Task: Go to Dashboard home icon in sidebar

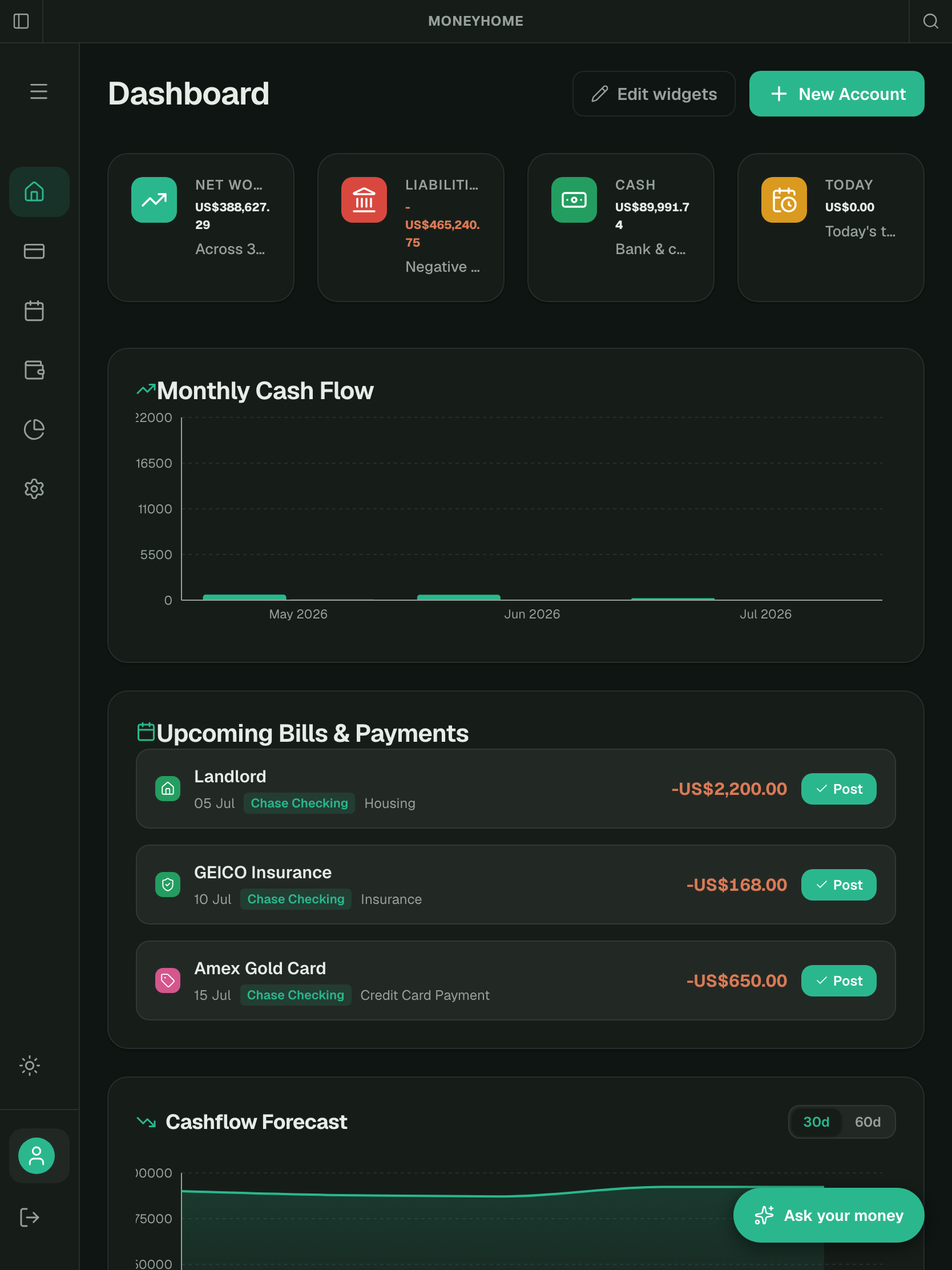Action: [x=39, y=192]
